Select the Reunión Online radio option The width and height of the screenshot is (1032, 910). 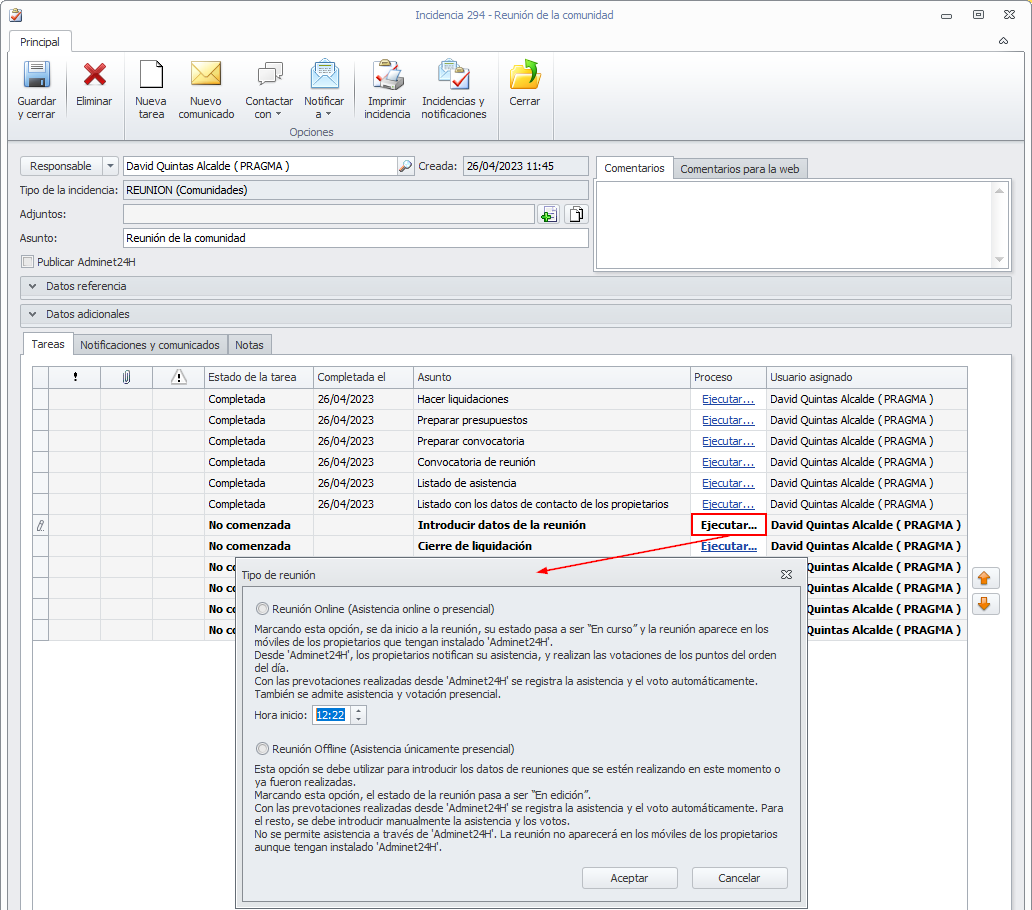pyautogui.click(x=263, y=609)
